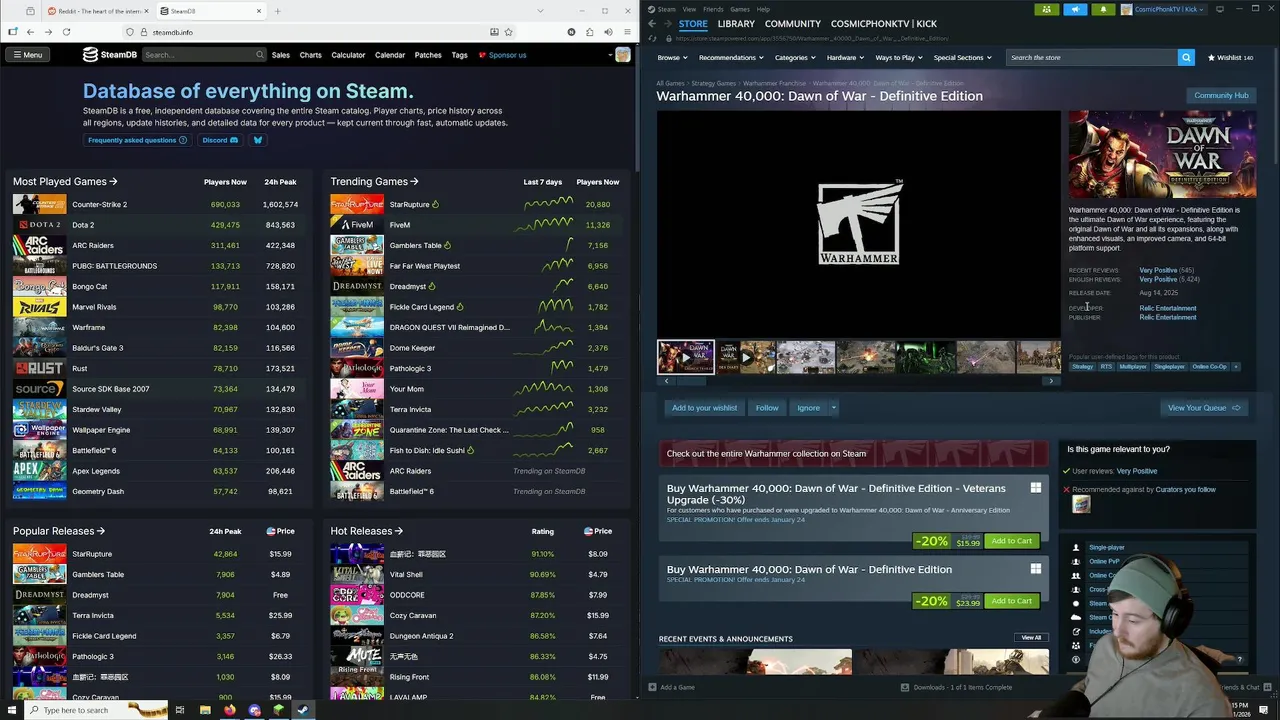Image resolution: width=1280 pixels, height=720 pixels.
Task: Click Windows Start button on taskbar
Action: 12,710
